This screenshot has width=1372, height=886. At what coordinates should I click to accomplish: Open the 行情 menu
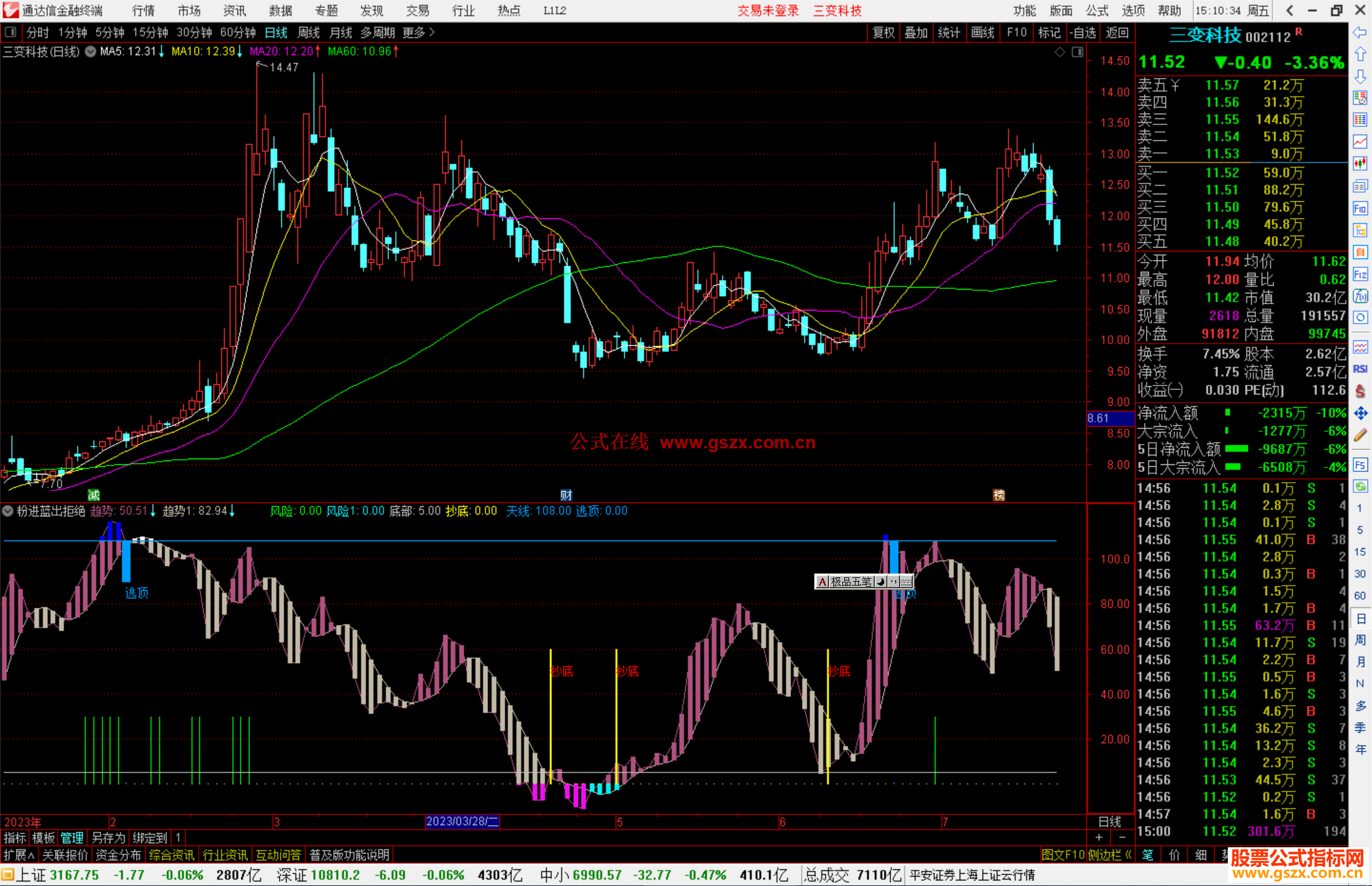[x=143, y=11]
